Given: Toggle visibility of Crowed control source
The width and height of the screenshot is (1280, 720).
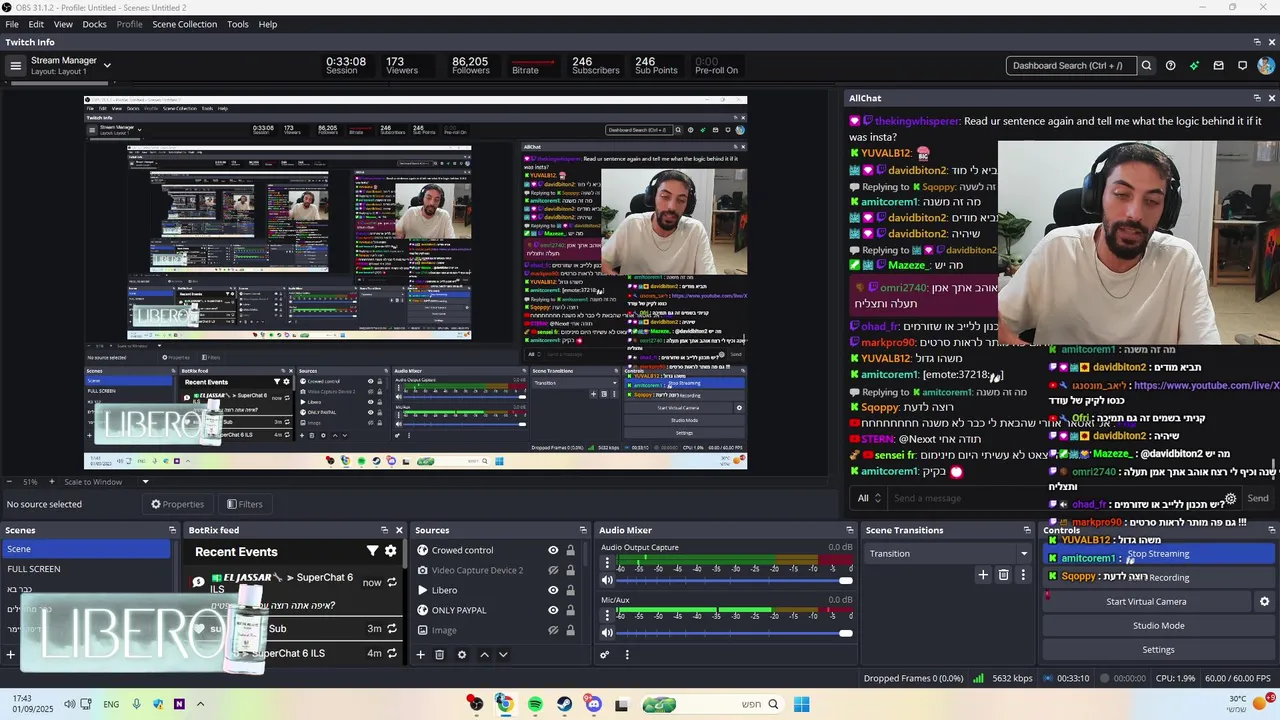Looking at the screenshot, I should pyautogui.click(x=553, y=550).
